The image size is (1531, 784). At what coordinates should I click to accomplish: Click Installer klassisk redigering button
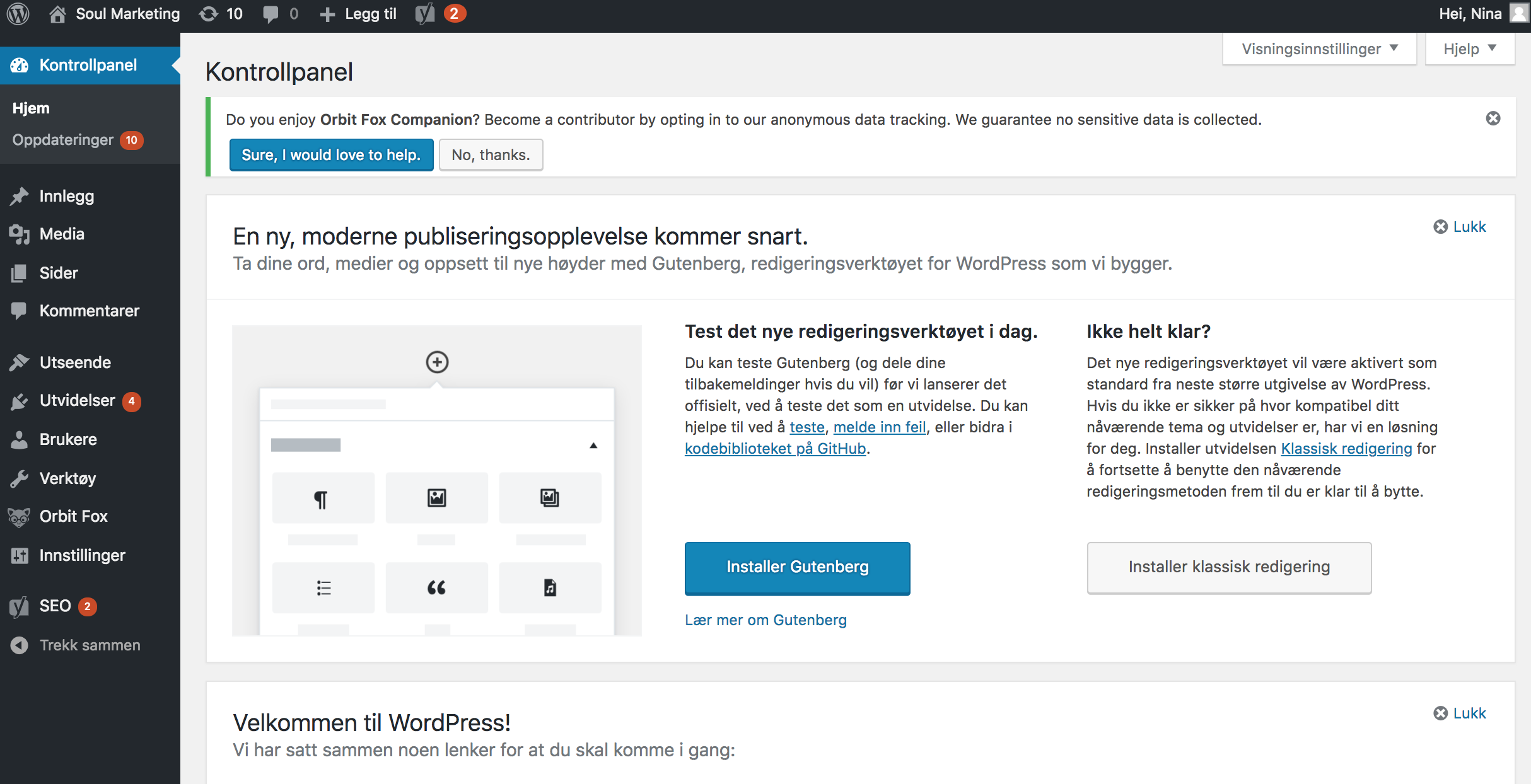(1229, 567)
